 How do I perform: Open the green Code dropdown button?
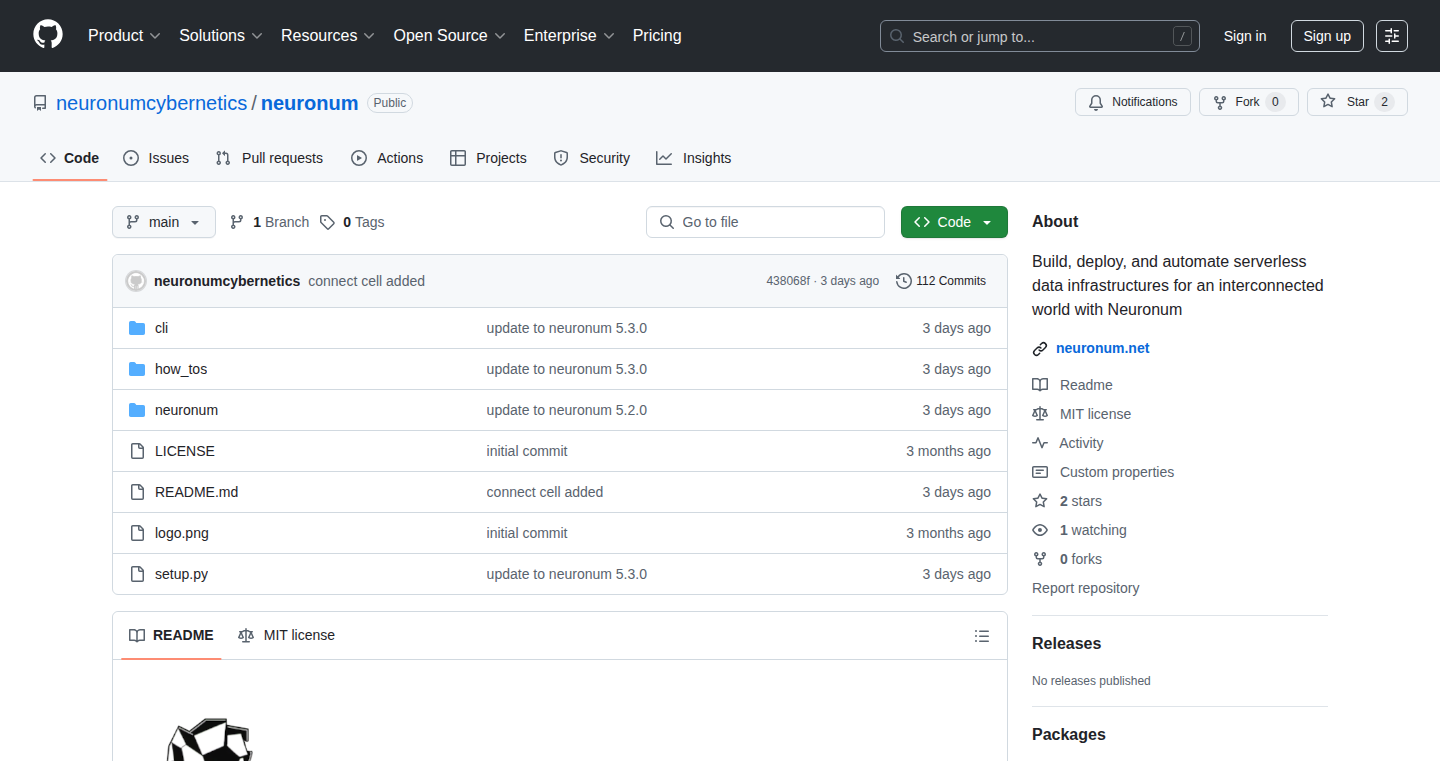(954, 222)
